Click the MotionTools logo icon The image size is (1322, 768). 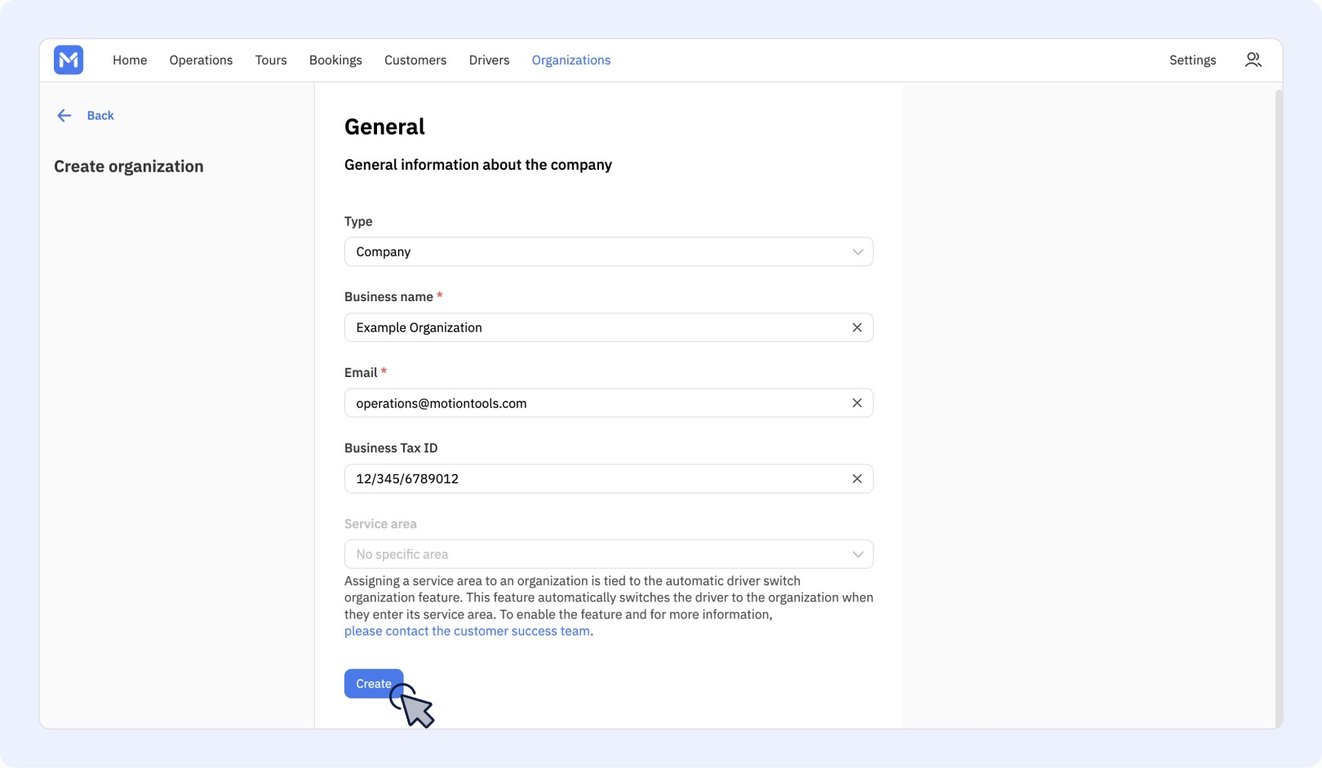coord(69,60)
